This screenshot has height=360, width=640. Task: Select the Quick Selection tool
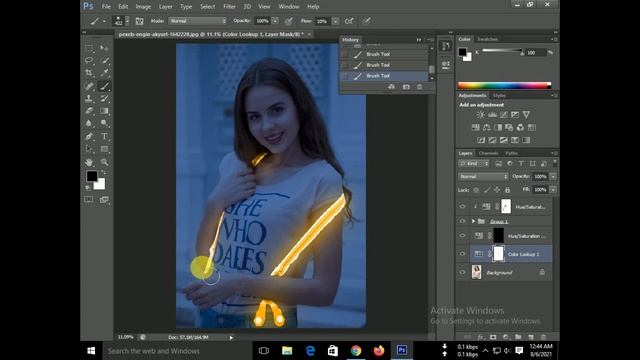click(x=104, y=60)
